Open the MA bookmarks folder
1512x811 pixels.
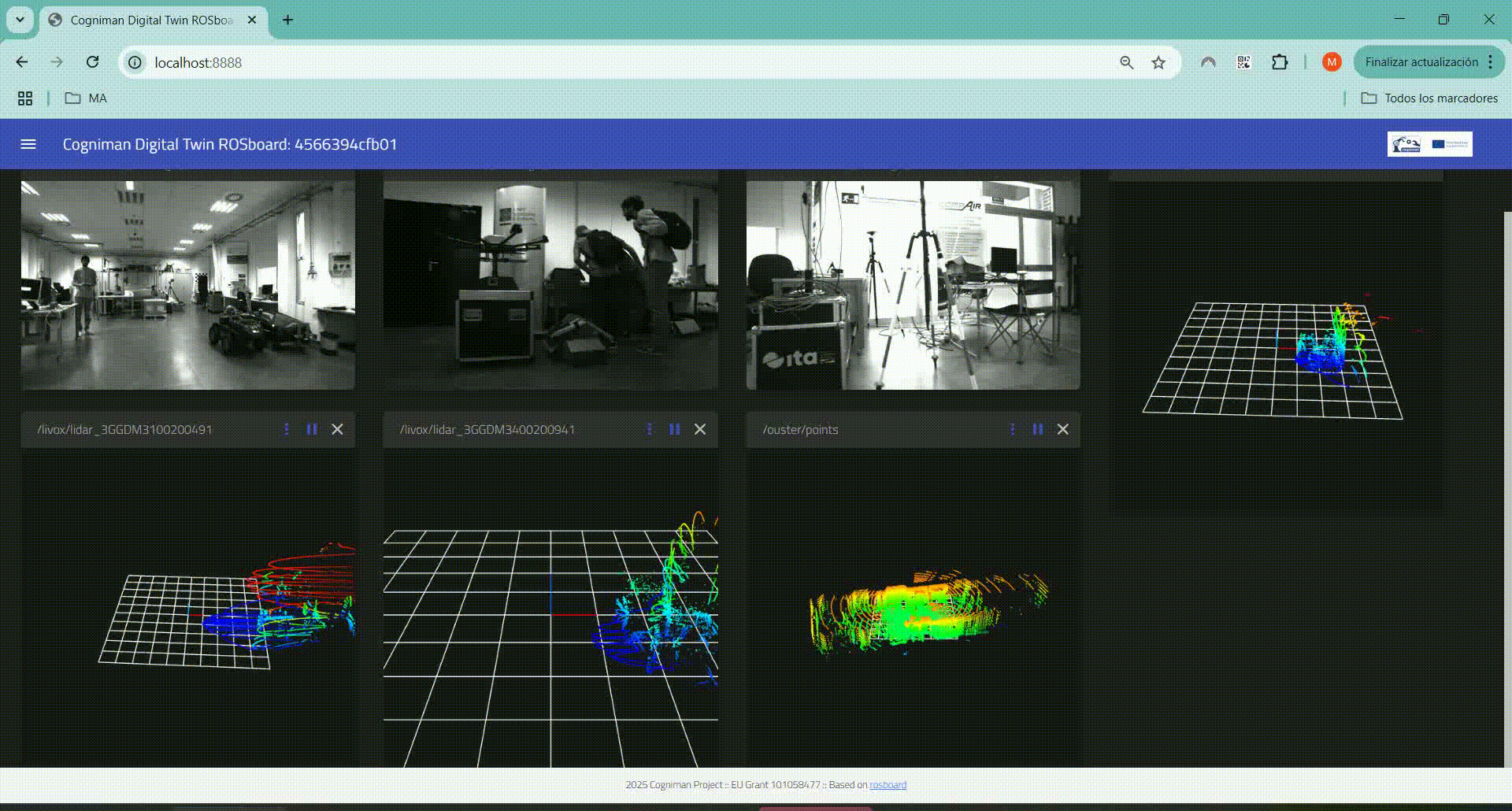[86, 98]
